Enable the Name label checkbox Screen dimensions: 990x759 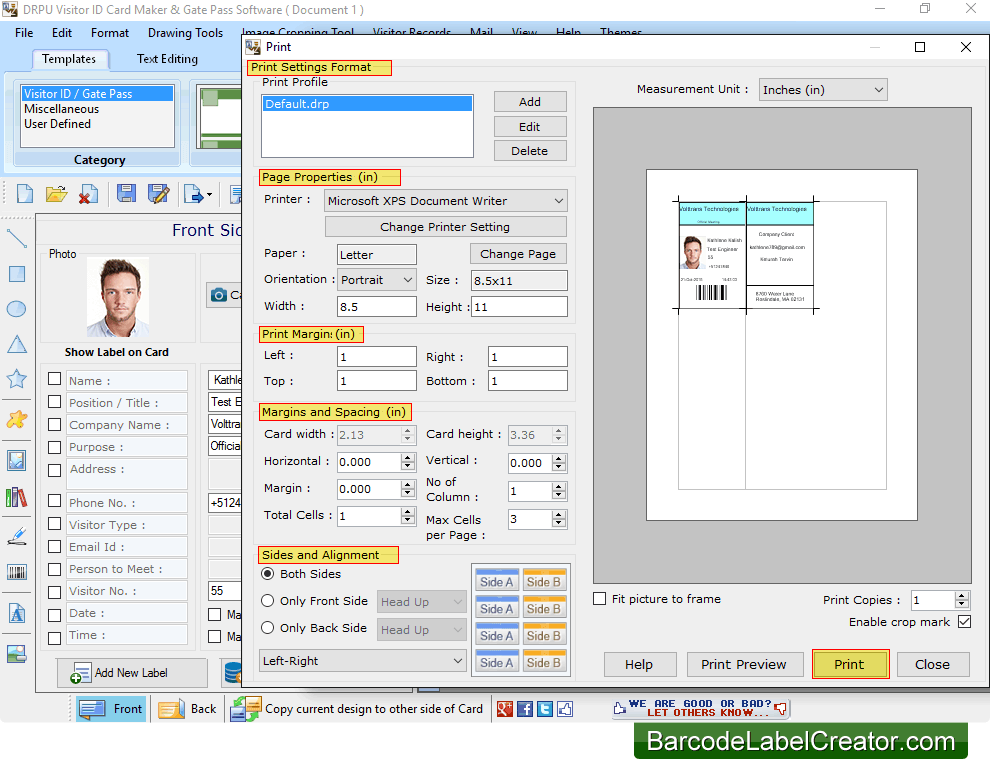tap(53, 379)
